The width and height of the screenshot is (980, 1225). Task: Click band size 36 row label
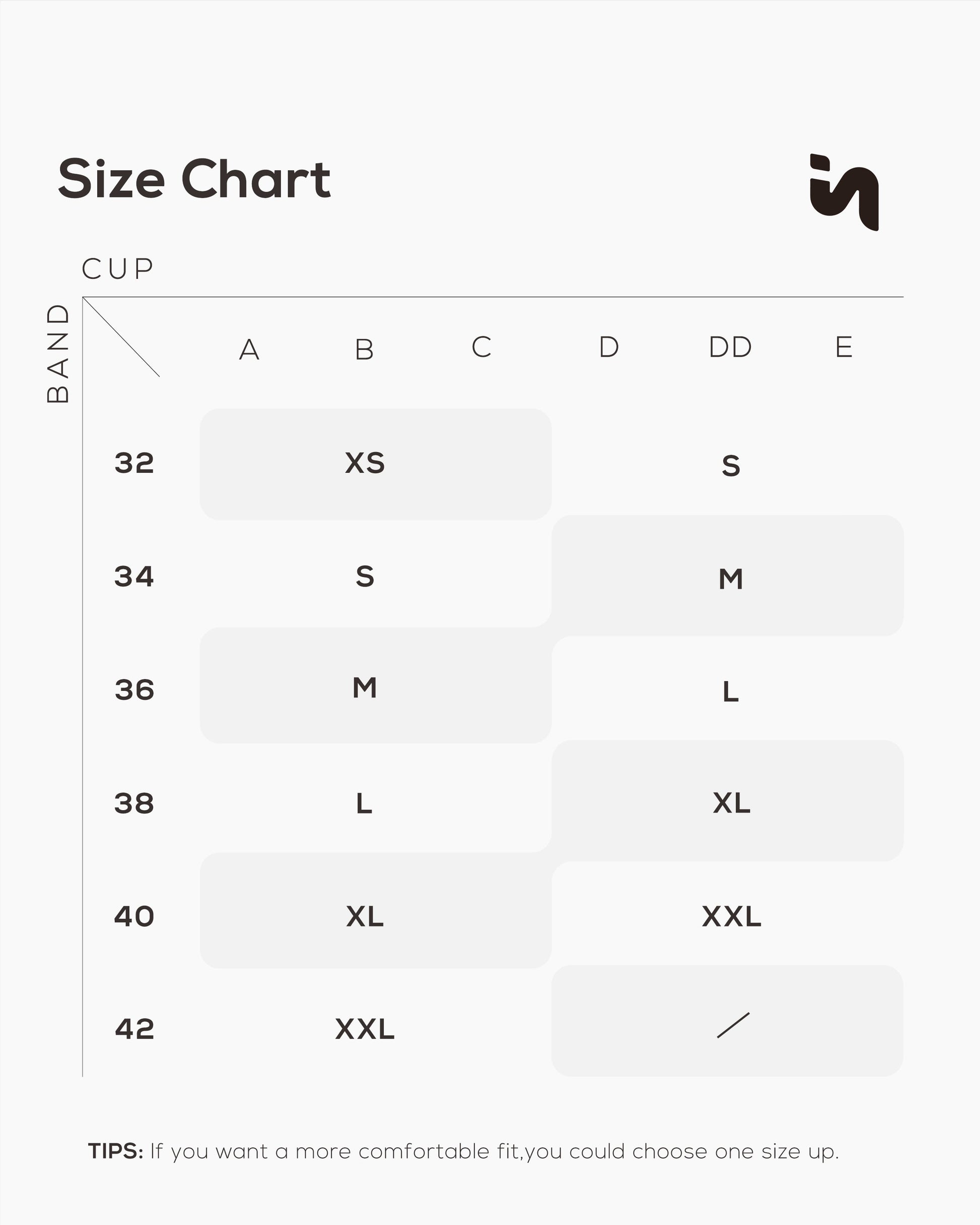(134, 690)
